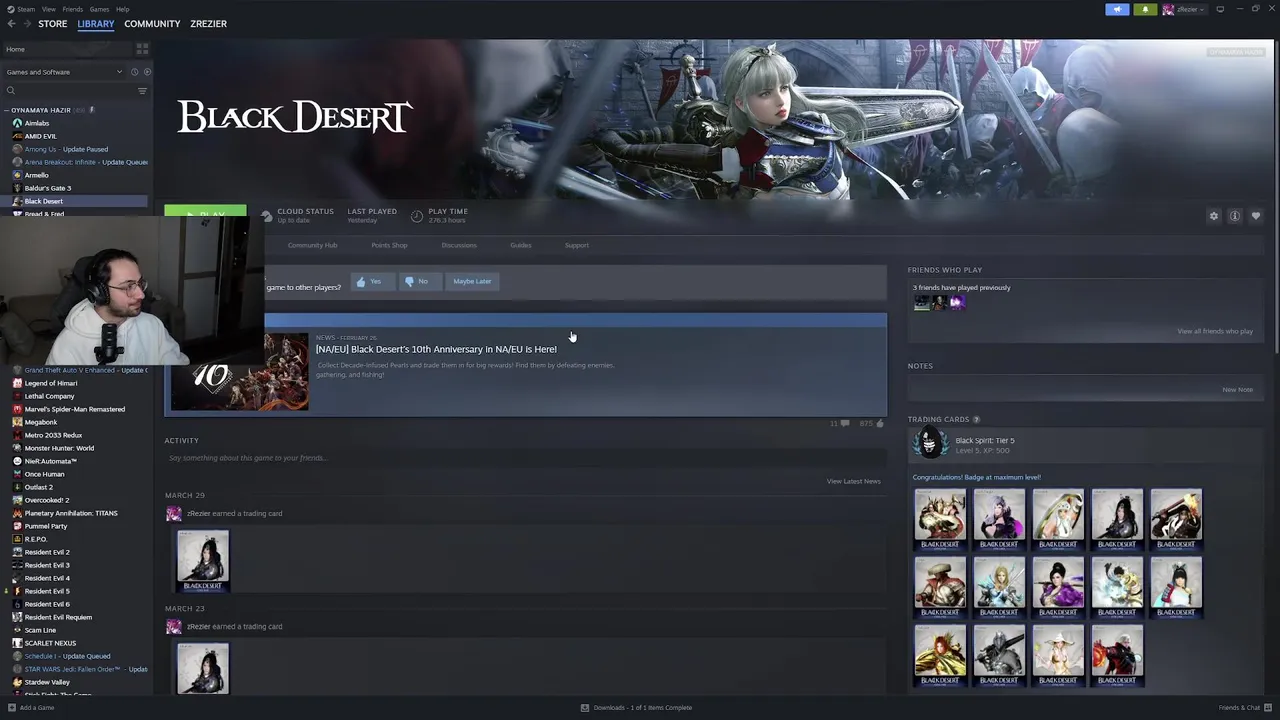This screenshot has width=1280, height=720.
Task: Select Baldur's Gate 3 in the list
Action: 48,188
